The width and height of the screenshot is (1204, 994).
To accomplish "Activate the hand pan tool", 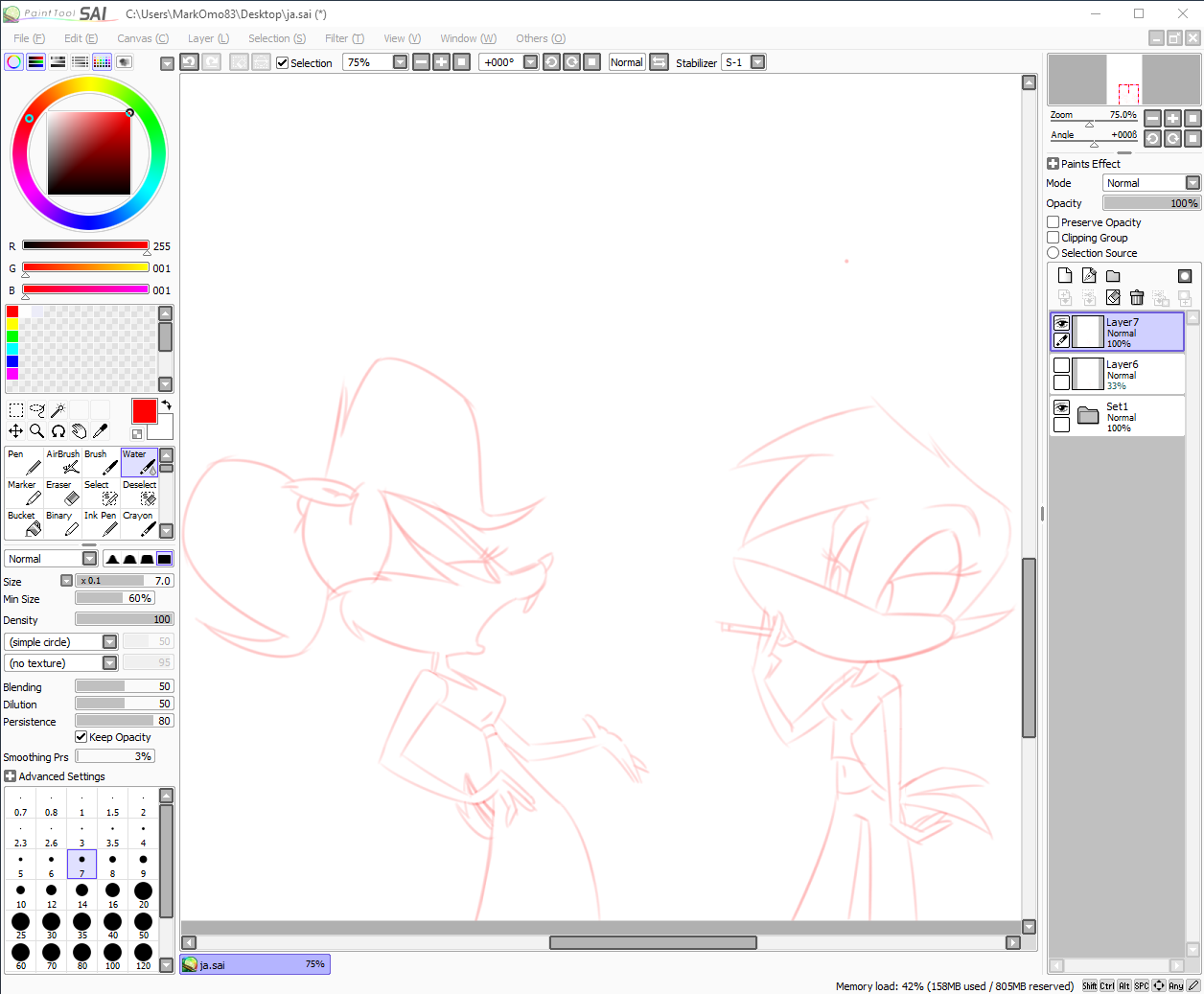I will (x=80, y=431).
